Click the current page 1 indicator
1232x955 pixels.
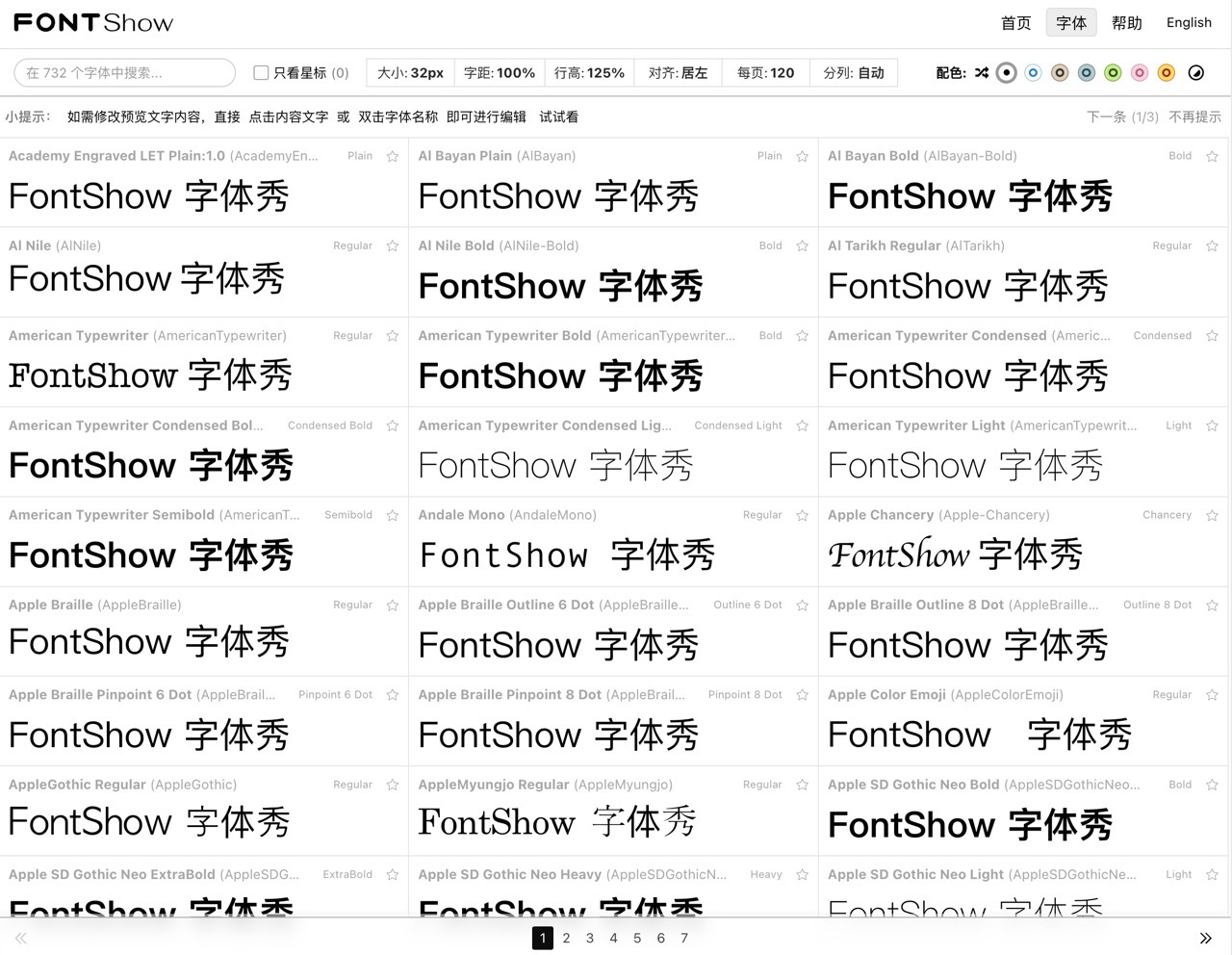click(543, 938)
